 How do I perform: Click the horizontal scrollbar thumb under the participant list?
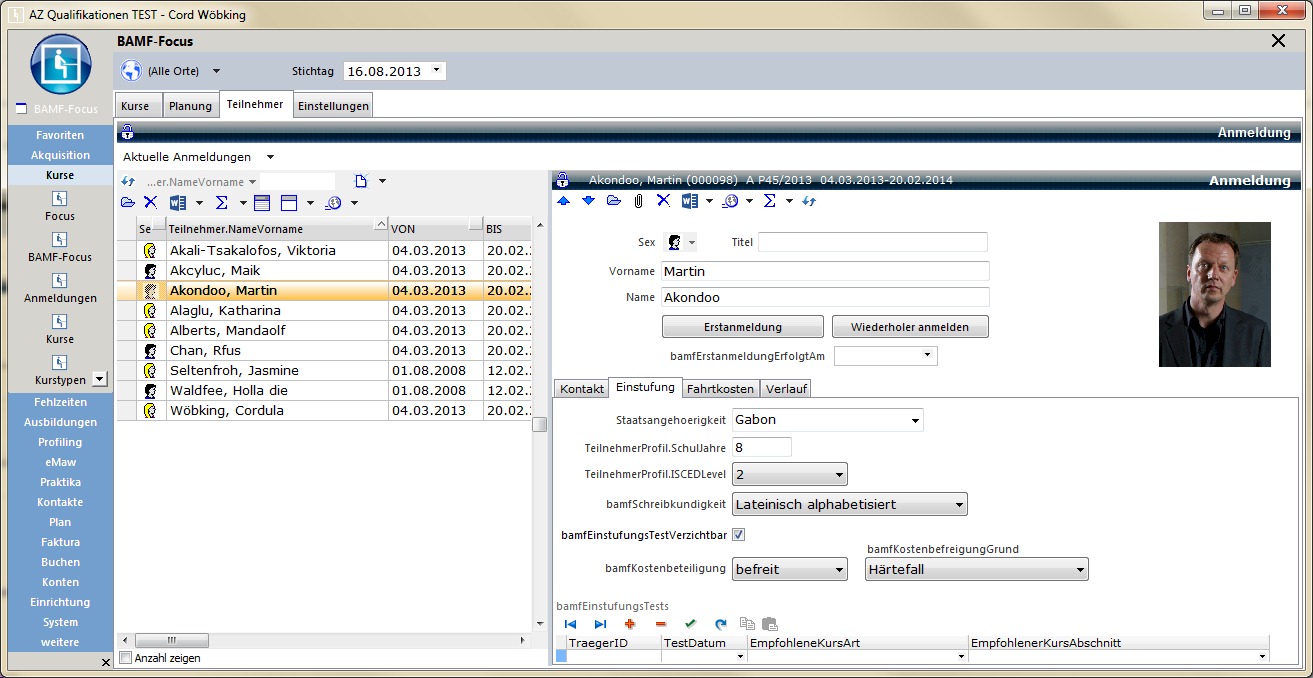pyautogui.click(x=171, y=640)
